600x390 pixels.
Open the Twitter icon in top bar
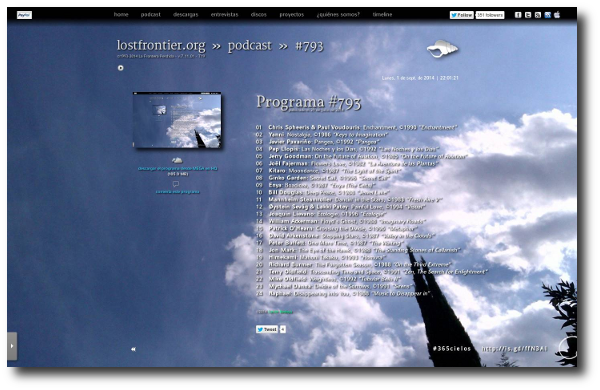coord(528,15)
